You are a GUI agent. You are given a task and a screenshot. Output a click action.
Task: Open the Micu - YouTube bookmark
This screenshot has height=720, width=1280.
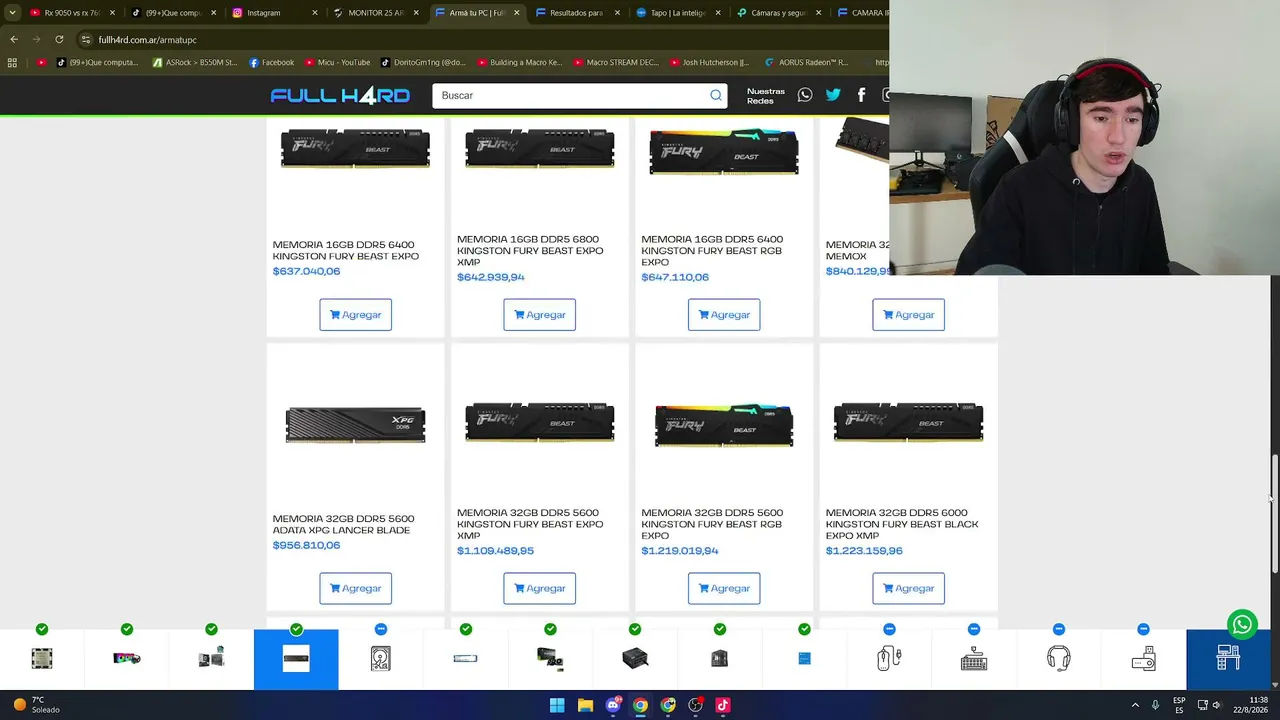[337, 62]
